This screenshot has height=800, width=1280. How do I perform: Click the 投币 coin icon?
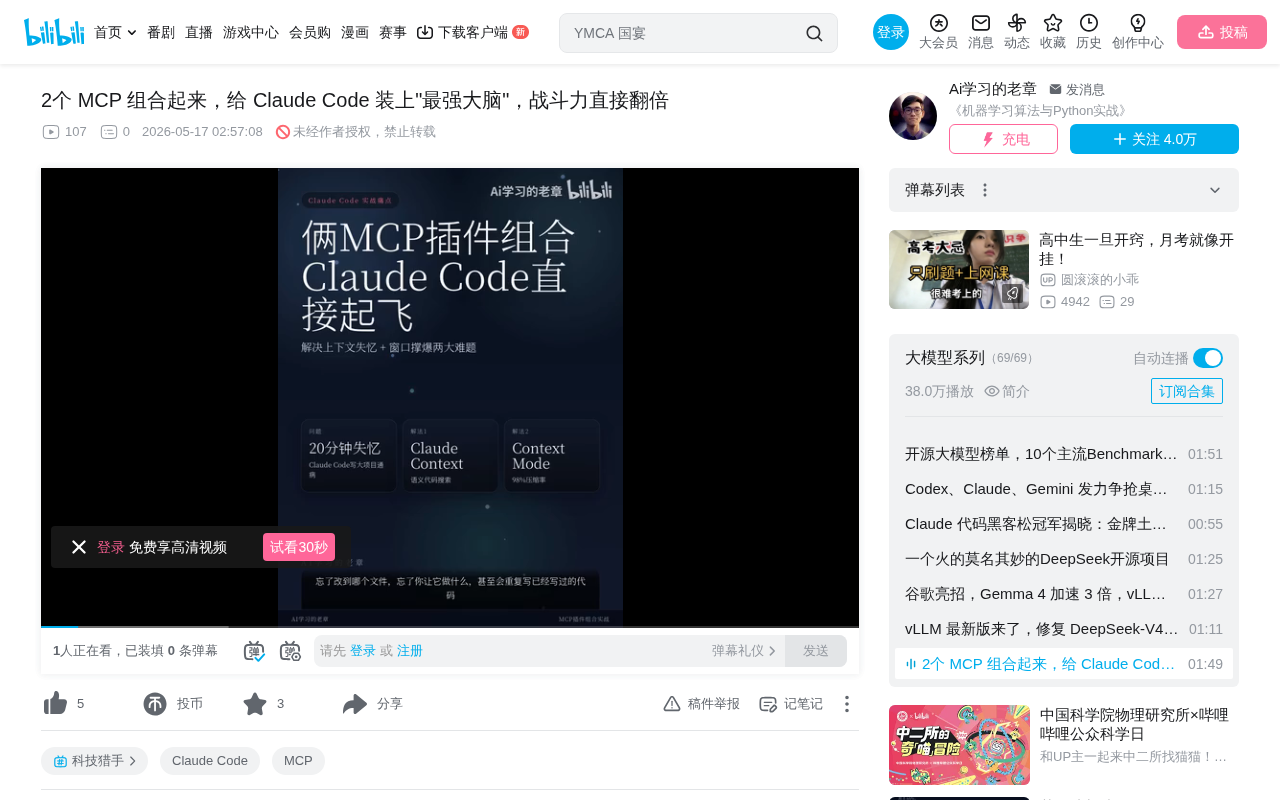pos(155,704)
